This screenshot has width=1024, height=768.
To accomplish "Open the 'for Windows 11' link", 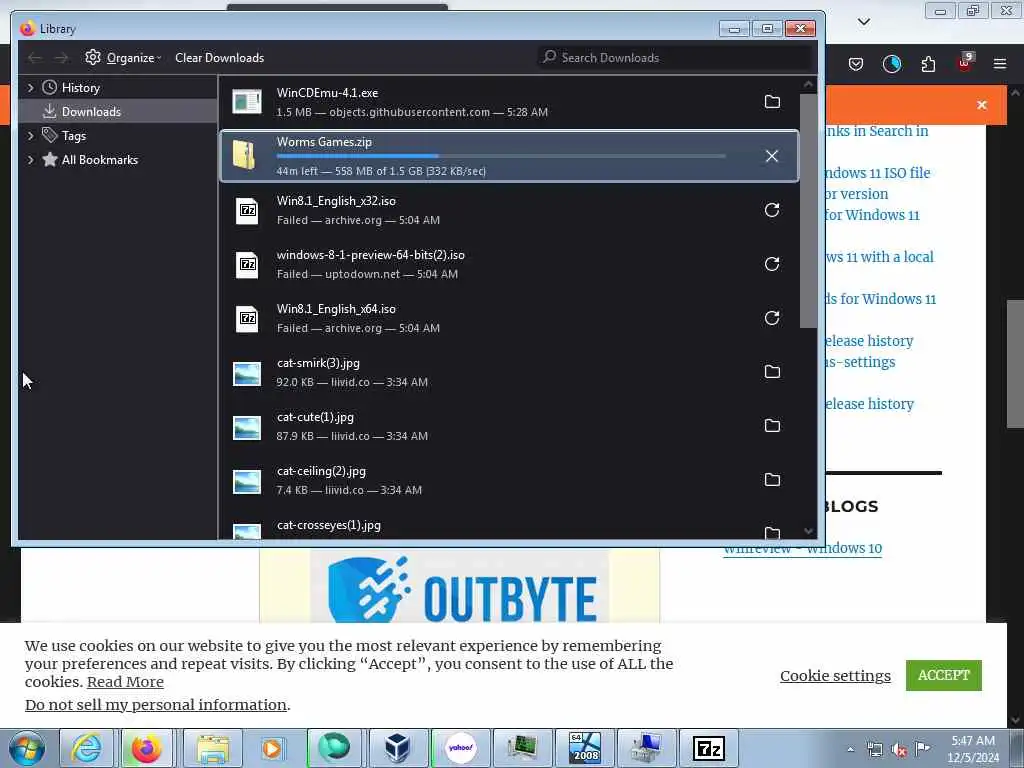I will click(872, 215).
